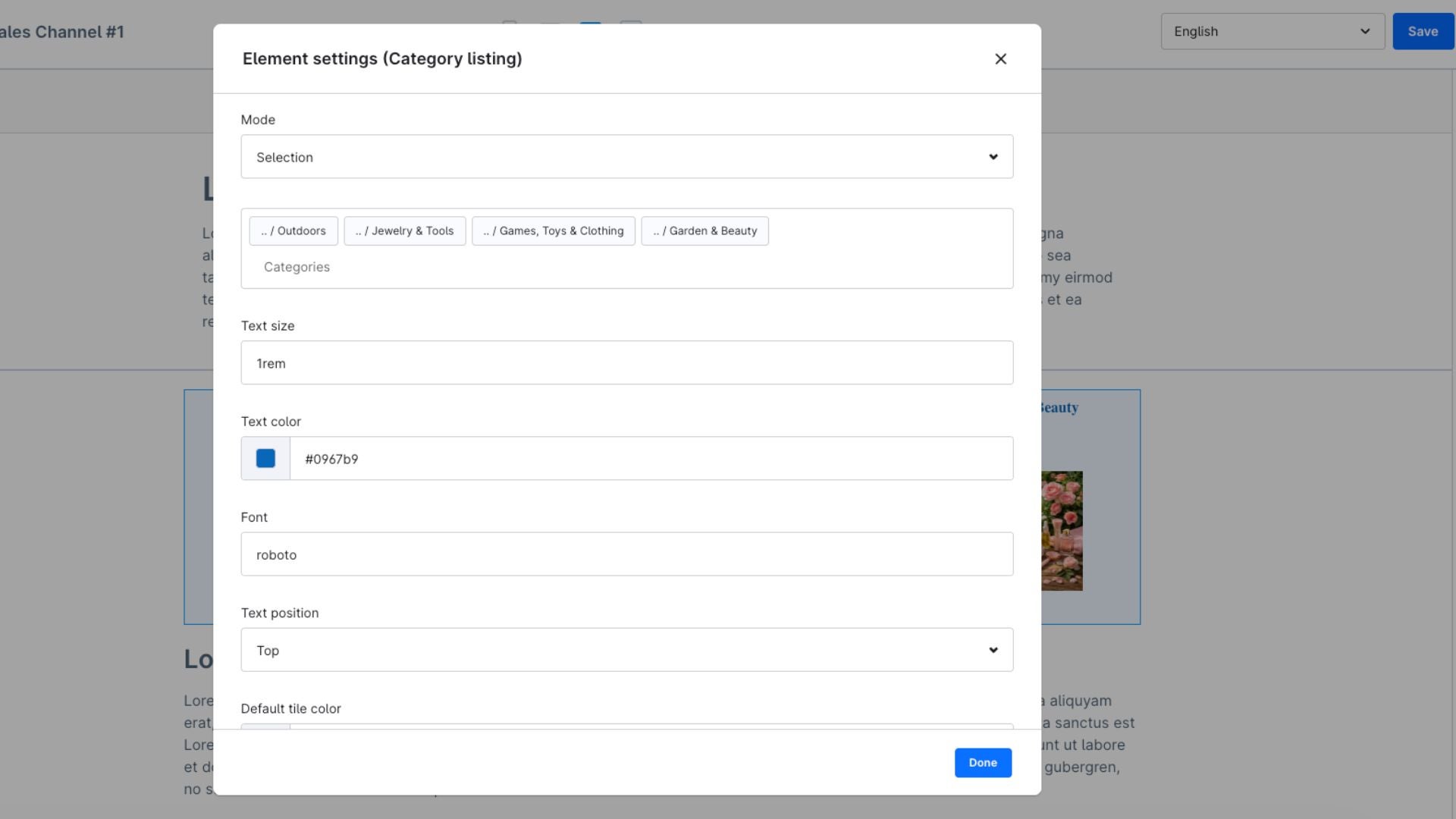The image size is (1456, 819).
Task: Close the Element settings dialog
Action: click(x=1000, y=59)
